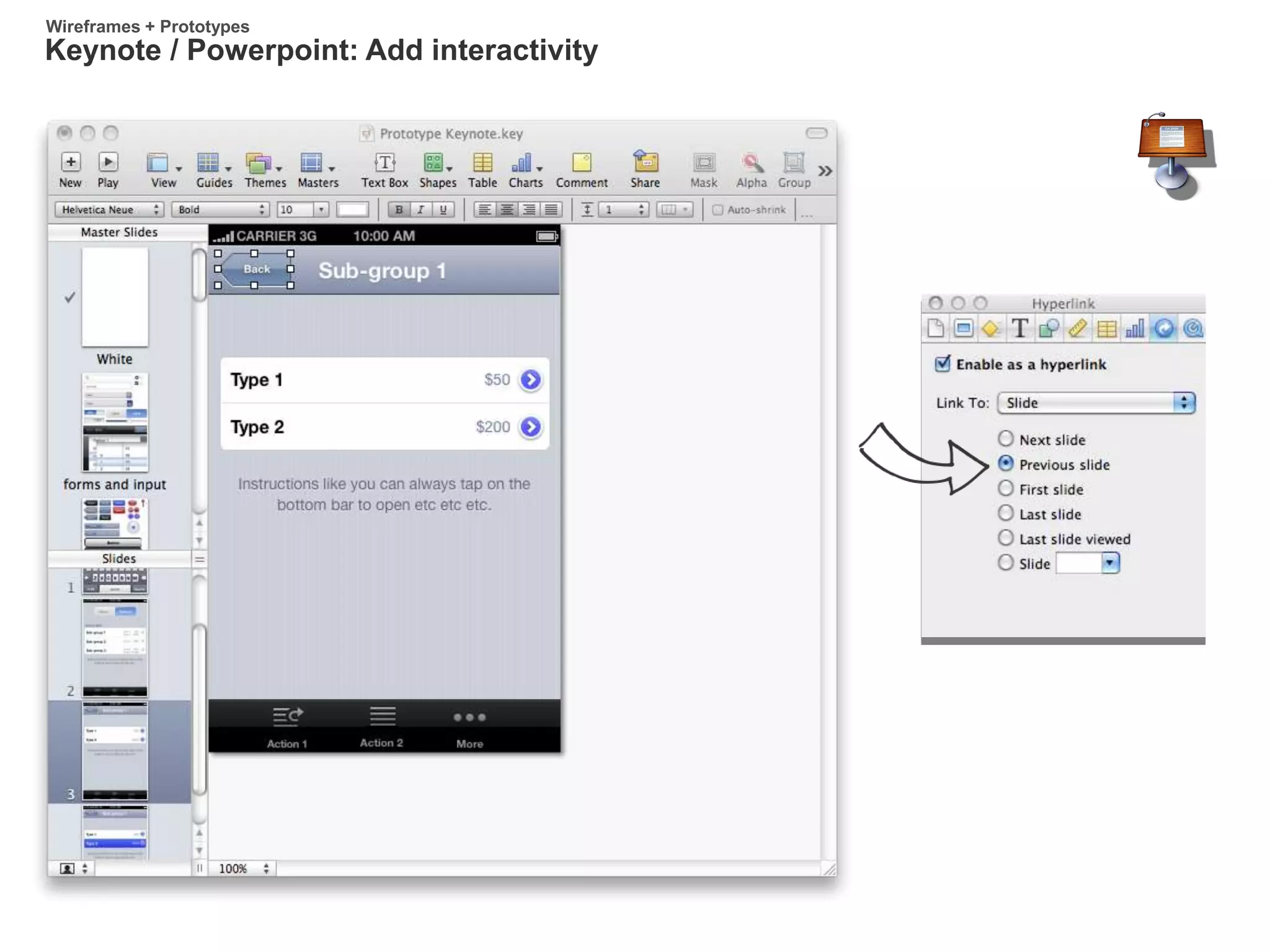The height and width of the screenshot is (952, 1270).
Task: Click the New slide toolbar icon
Action: point(71,162)
